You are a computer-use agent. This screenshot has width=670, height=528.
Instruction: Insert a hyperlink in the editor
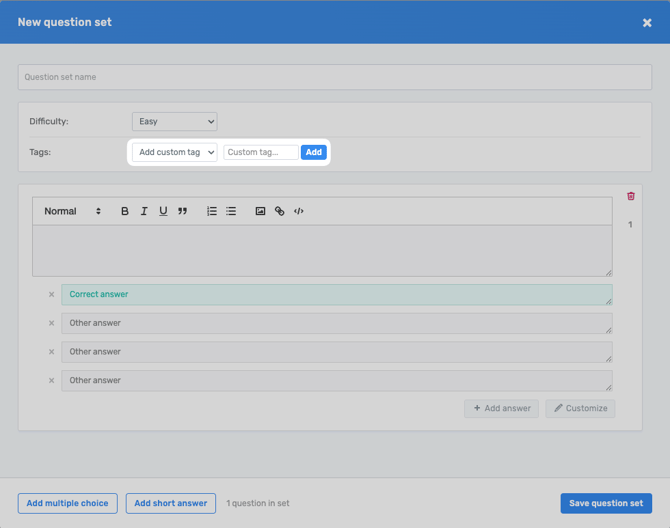point(279,211)
